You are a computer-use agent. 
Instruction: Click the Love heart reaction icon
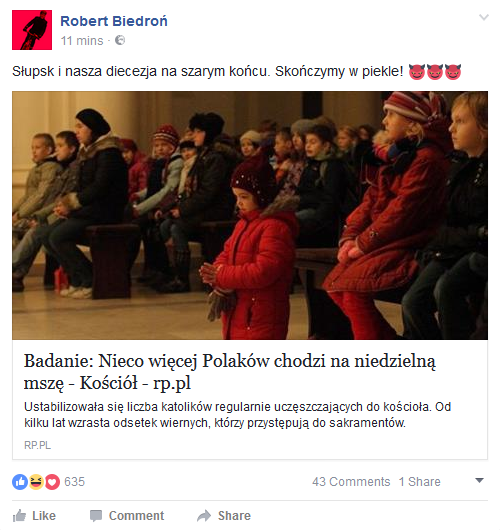click(x=52, y=482)
